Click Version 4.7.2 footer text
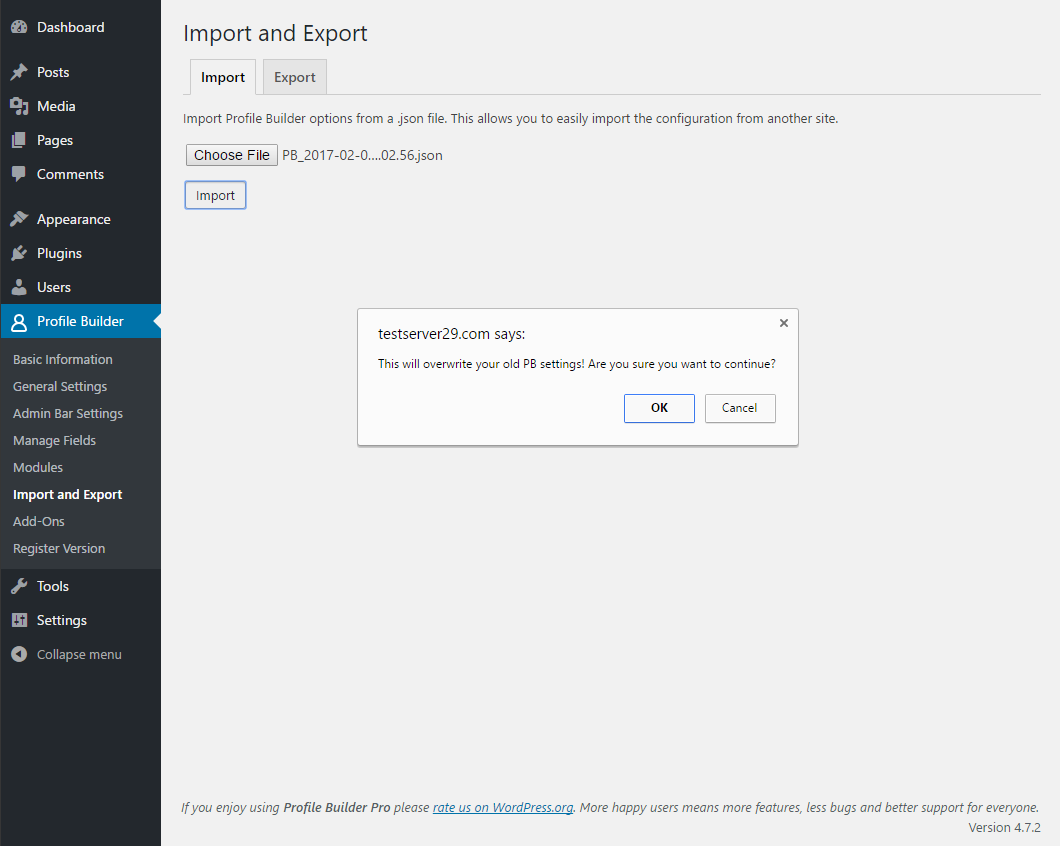The width and height of the screenshot is (1060, 846). (1004, 827)
